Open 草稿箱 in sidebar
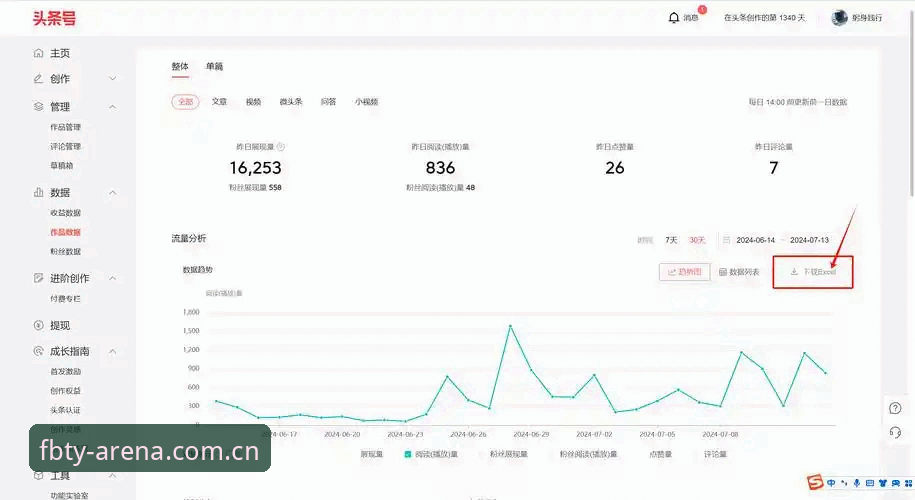Viewport: 915px width, 500px height. 62,166
